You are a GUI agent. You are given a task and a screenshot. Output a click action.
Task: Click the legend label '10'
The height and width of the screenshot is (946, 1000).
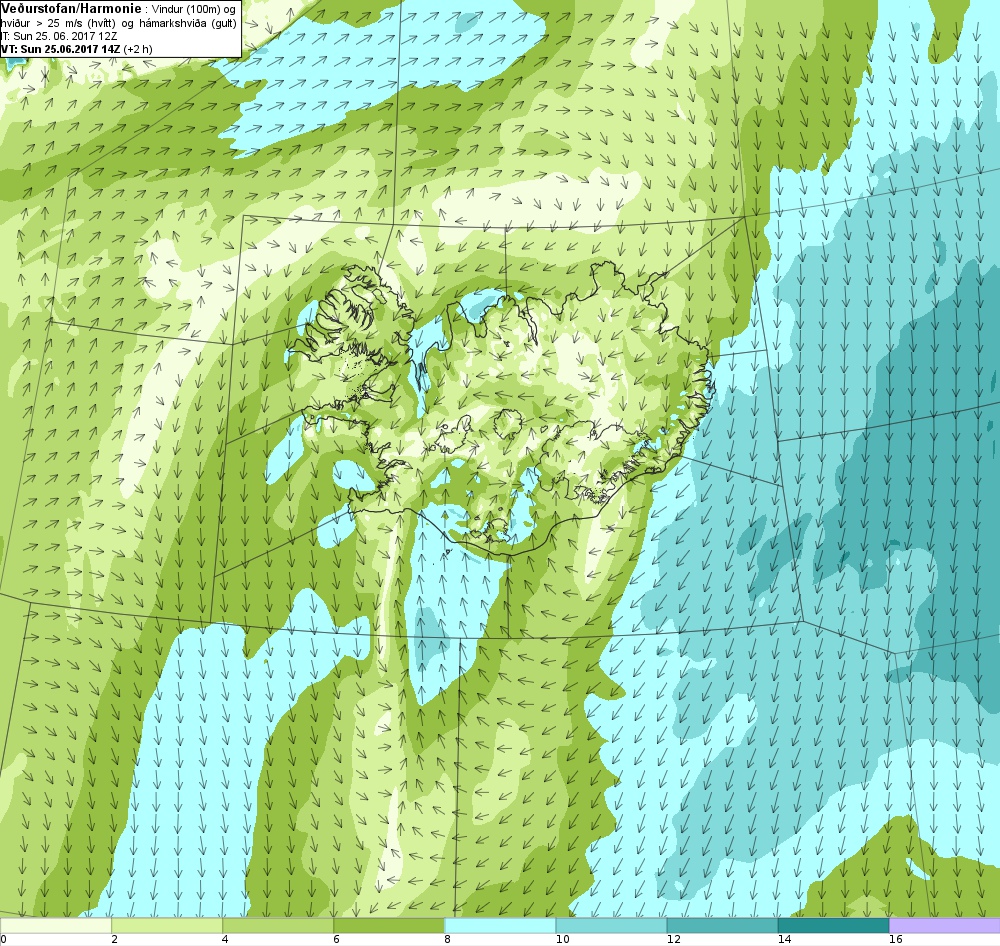coord(562,939)
